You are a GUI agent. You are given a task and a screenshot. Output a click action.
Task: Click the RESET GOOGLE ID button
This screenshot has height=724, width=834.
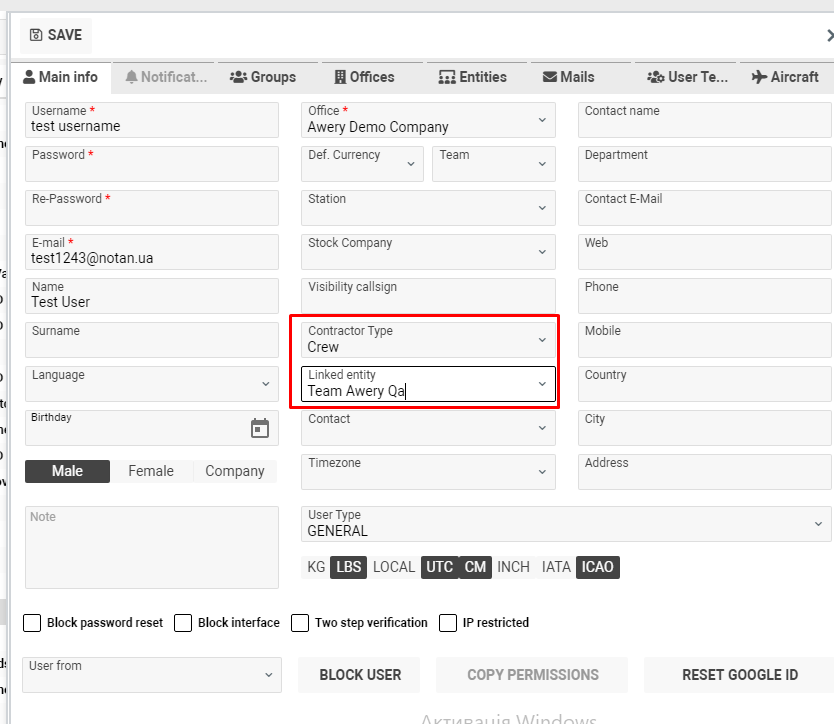point(739,675)
